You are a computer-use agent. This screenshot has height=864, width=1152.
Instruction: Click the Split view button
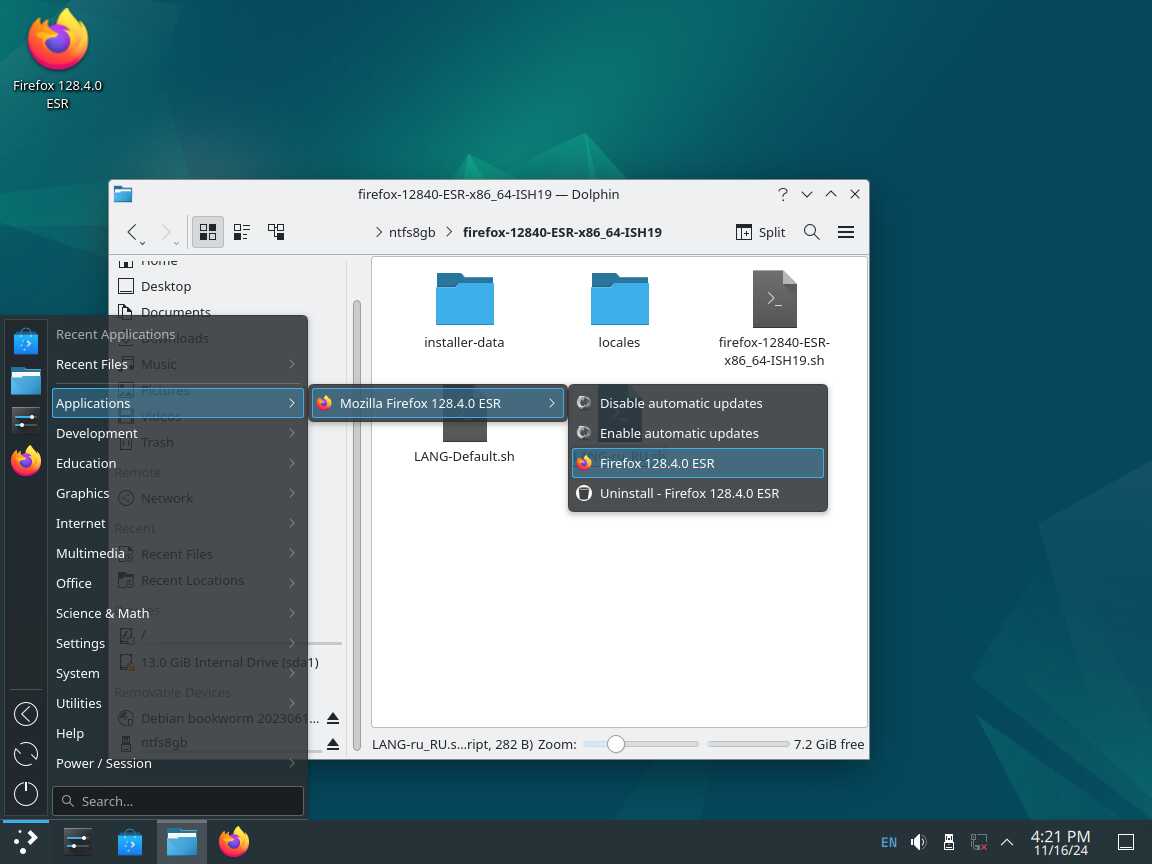(761, 232)
